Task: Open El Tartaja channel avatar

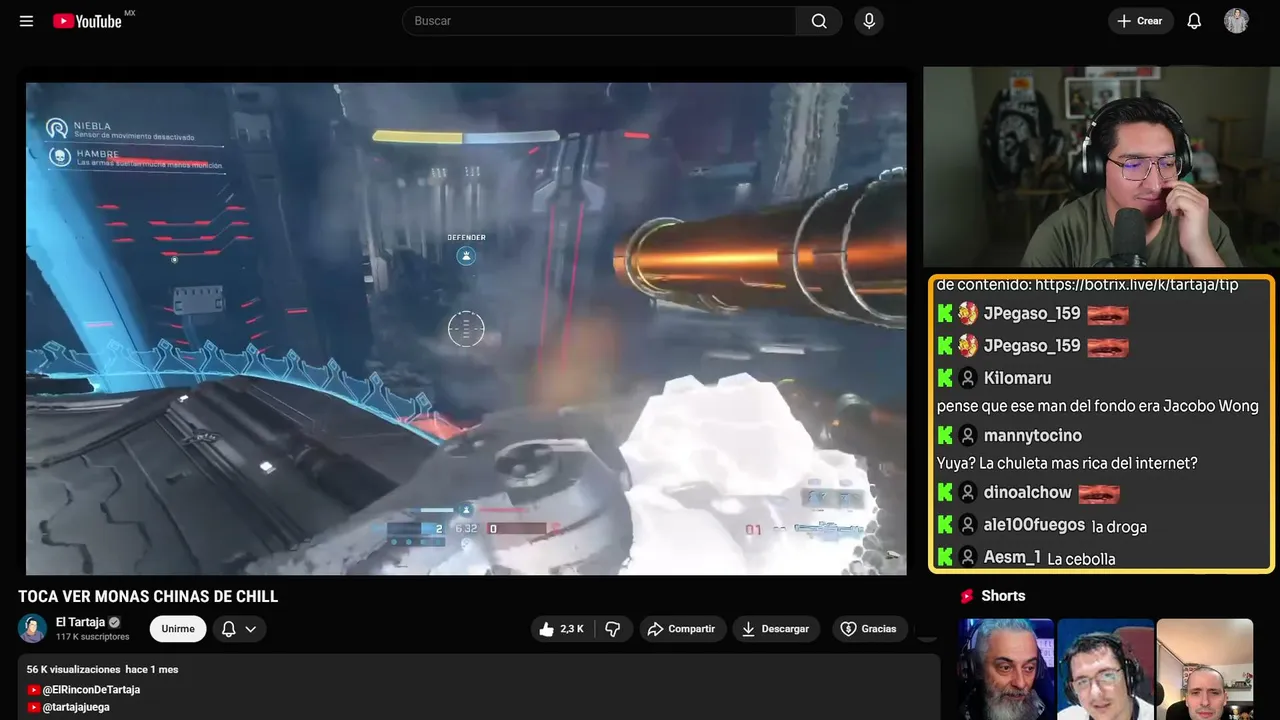Action: 33,629
